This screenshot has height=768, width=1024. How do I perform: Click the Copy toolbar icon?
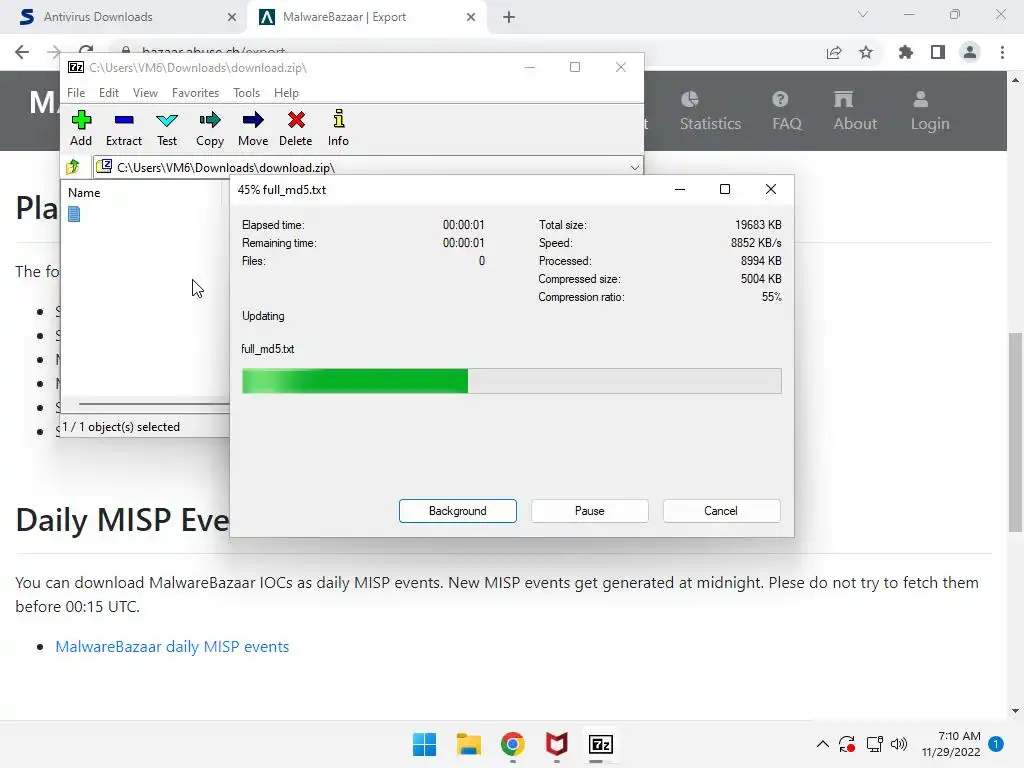[210, 129]
